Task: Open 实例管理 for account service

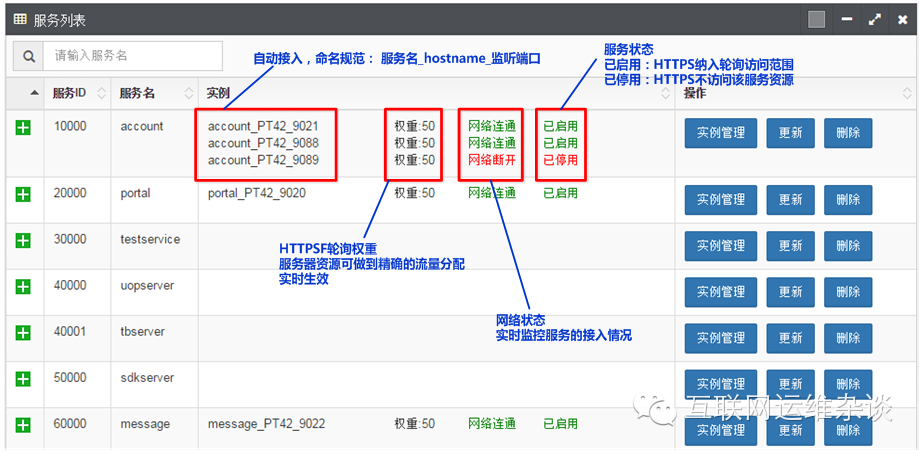Action: point(721,133)
